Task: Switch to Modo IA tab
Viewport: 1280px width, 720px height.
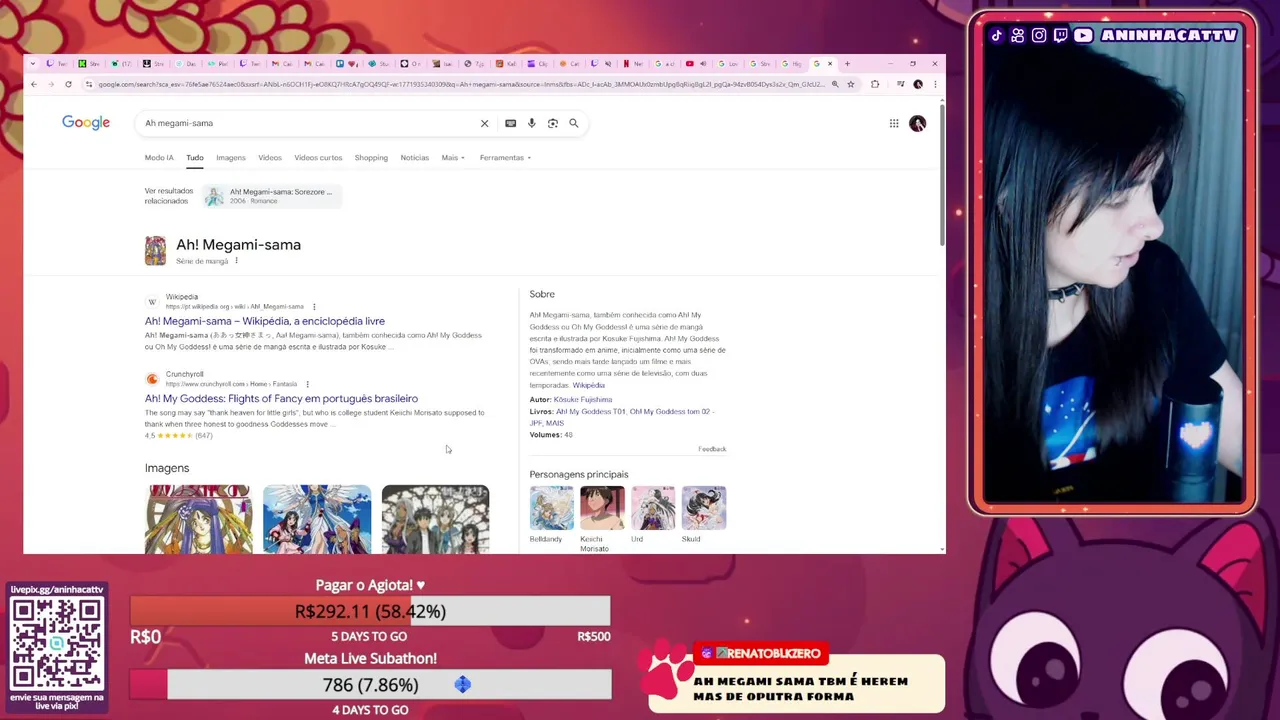Action: click(x=159, y=158)
